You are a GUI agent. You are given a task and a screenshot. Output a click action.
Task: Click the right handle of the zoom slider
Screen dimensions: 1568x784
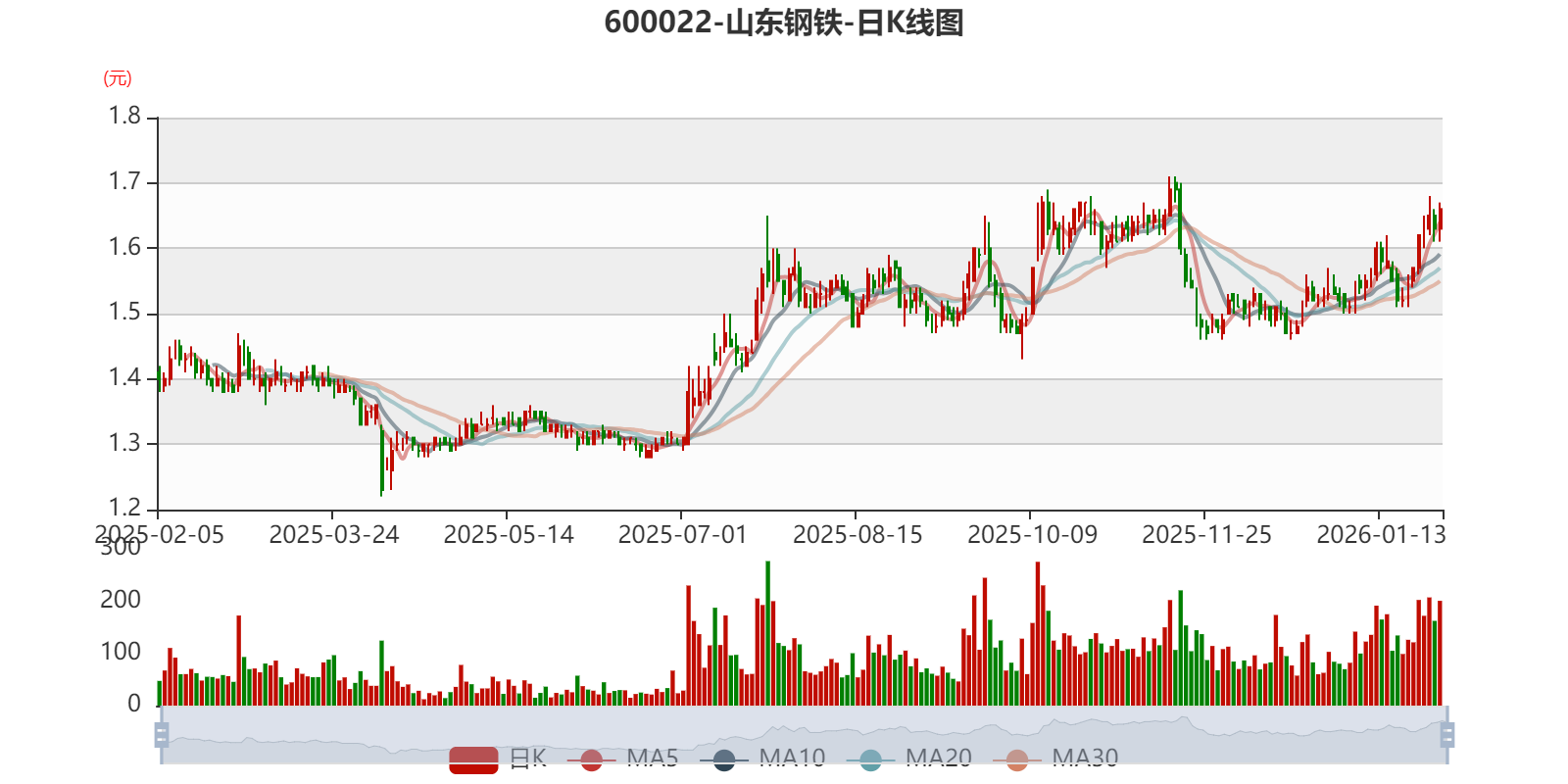click(x=1447, y=734)
